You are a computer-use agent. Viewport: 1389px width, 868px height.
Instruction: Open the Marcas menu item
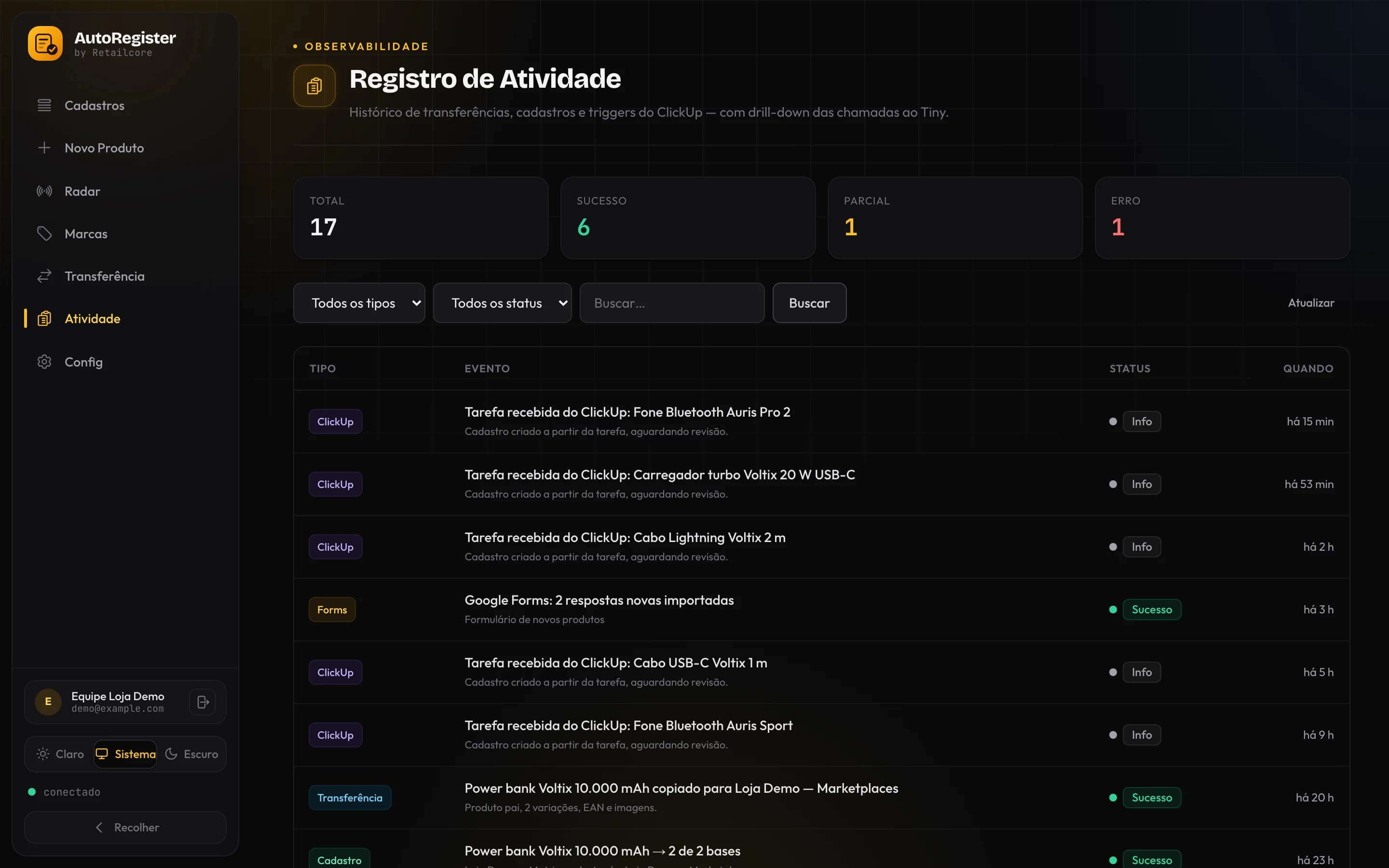(x=125, y=234)
